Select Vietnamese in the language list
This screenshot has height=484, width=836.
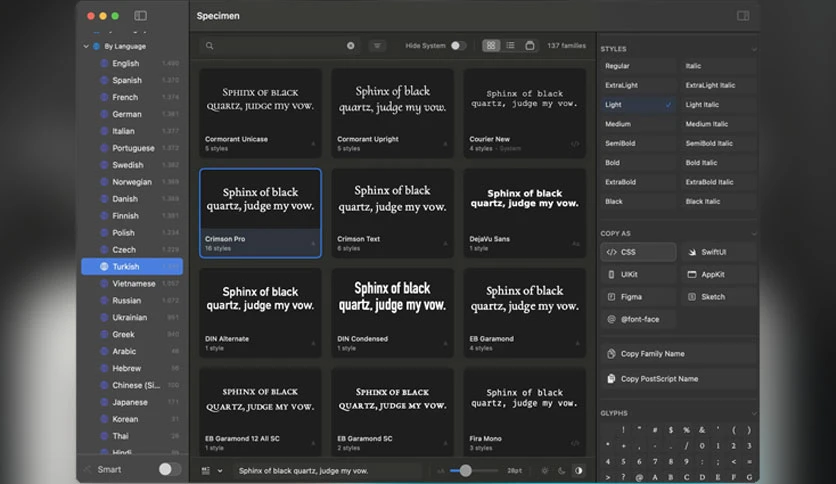(x=132, y=284)
